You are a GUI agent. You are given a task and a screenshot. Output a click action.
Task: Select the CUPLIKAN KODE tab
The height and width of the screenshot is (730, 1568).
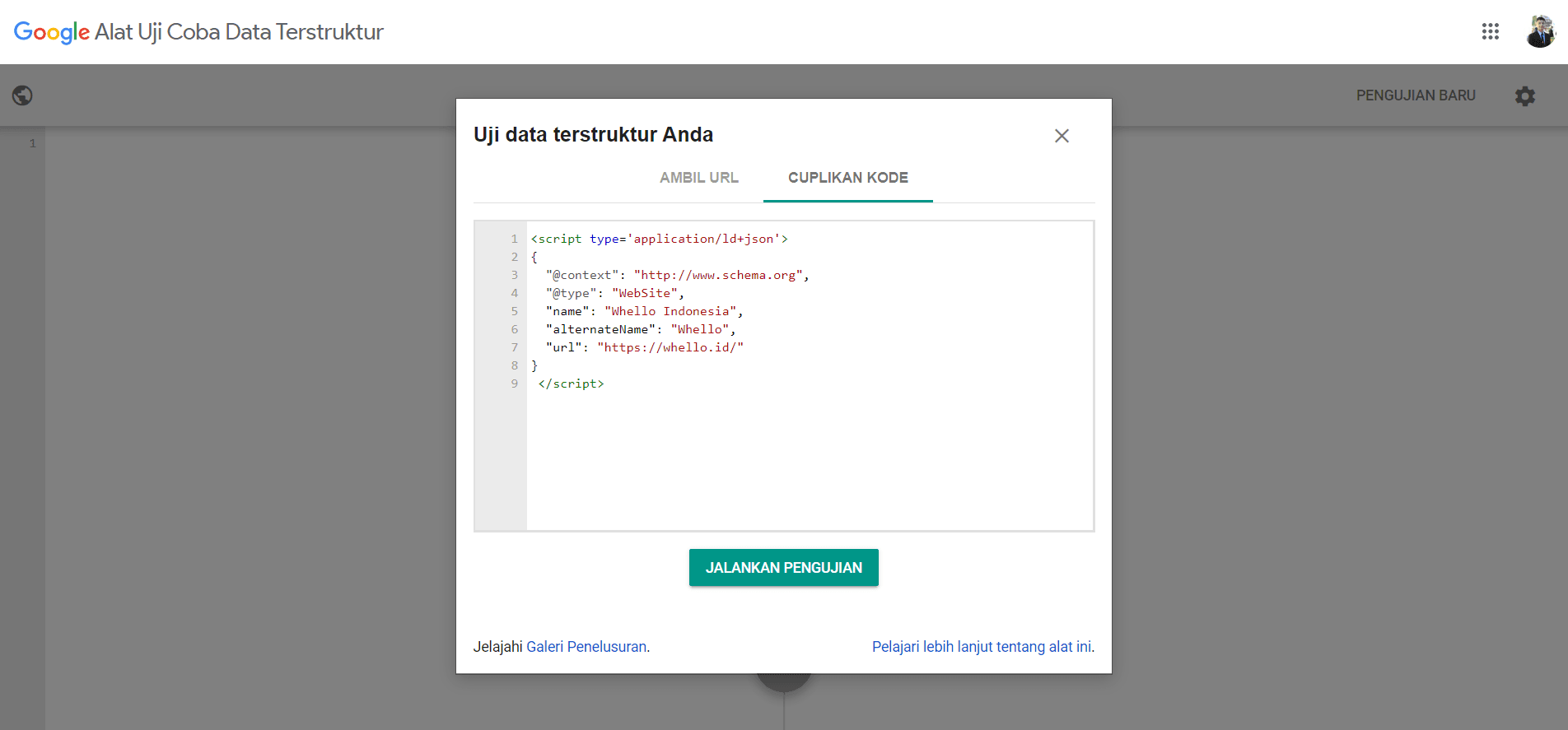[847, 178]
